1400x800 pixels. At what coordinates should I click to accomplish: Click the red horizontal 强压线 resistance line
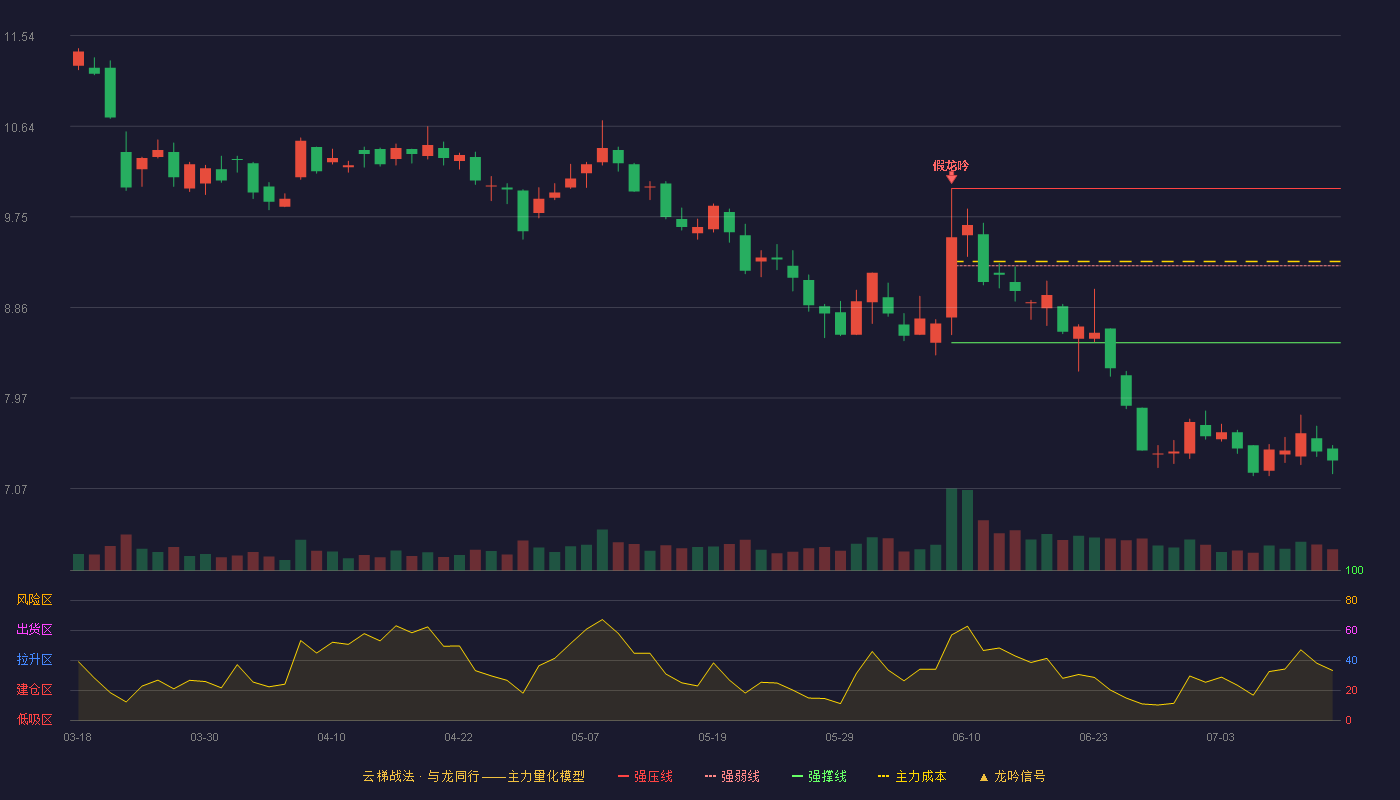[x=1146, y=188]
